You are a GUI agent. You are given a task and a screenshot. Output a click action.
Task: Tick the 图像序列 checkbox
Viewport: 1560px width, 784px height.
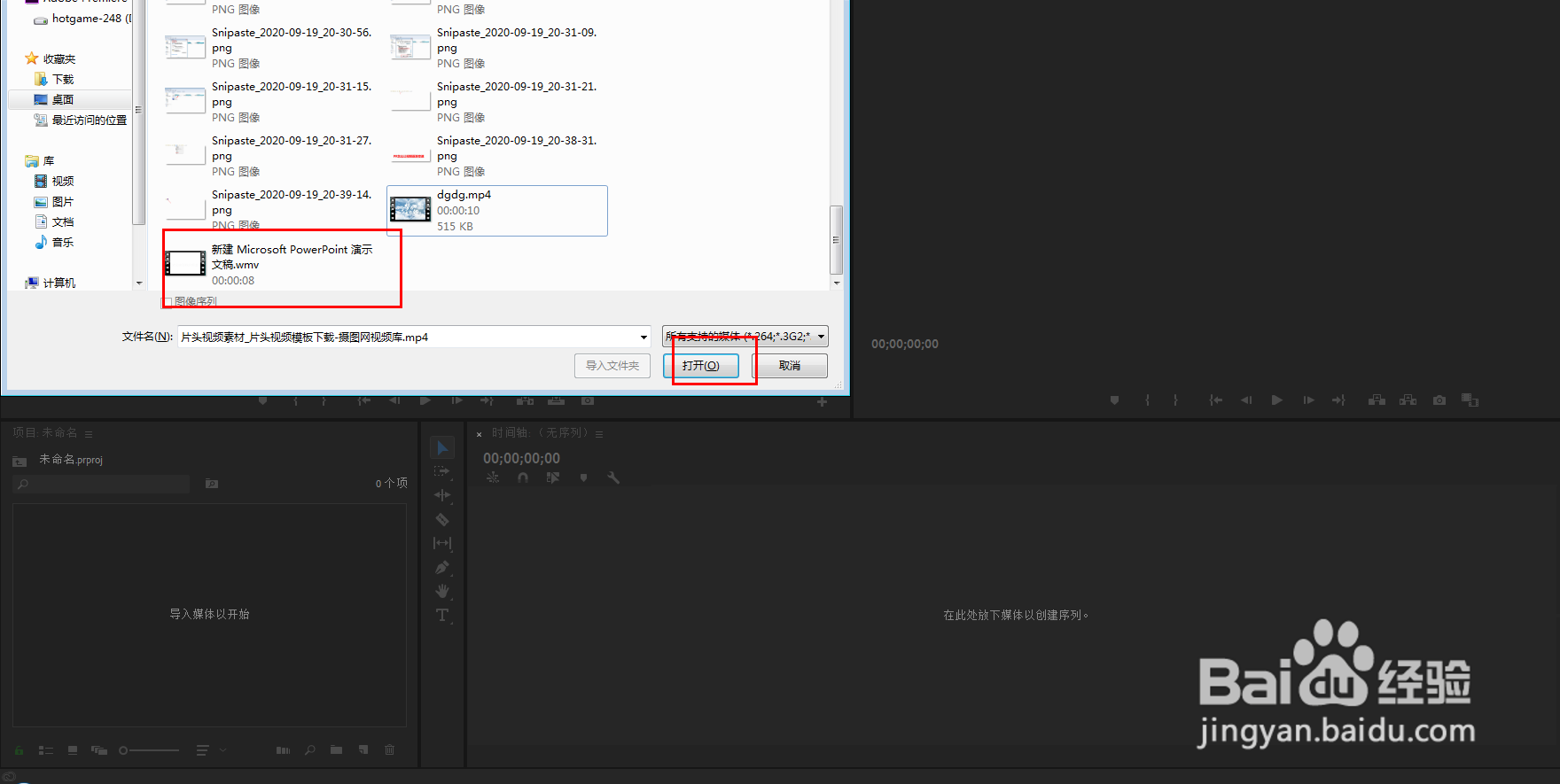point(168,302)
